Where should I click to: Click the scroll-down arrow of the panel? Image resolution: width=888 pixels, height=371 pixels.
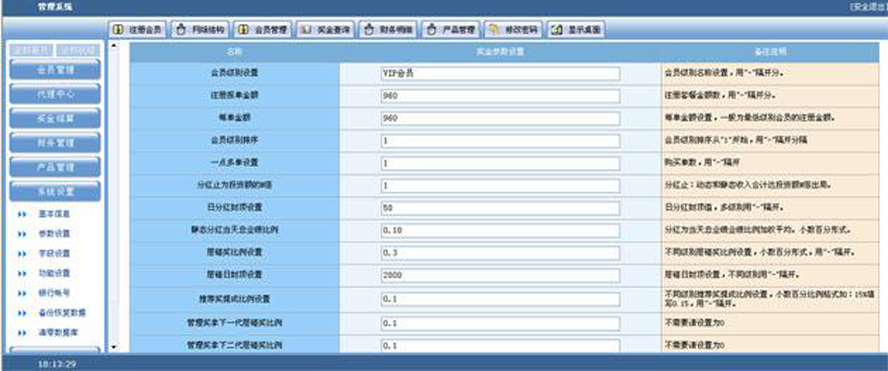[x=114, y=347]
